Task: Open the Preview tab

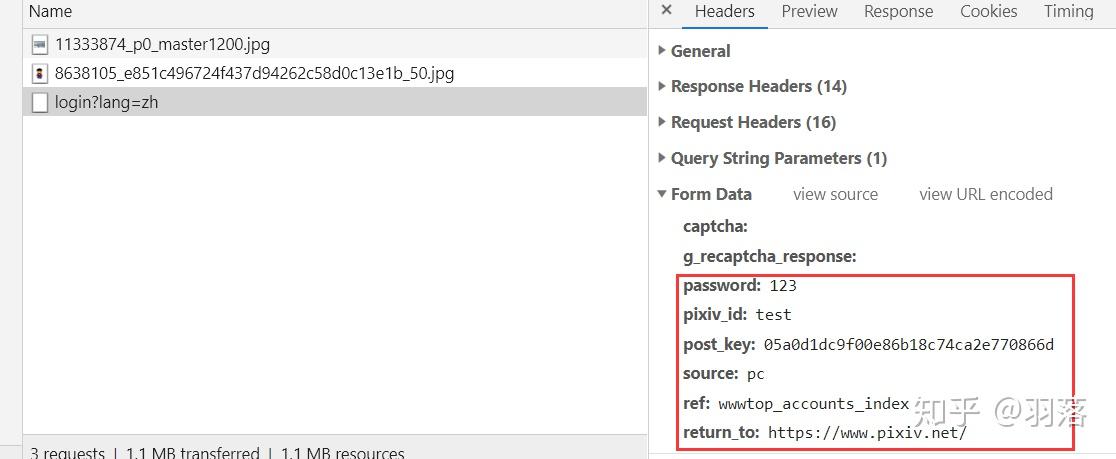Action: coord(809,11)
